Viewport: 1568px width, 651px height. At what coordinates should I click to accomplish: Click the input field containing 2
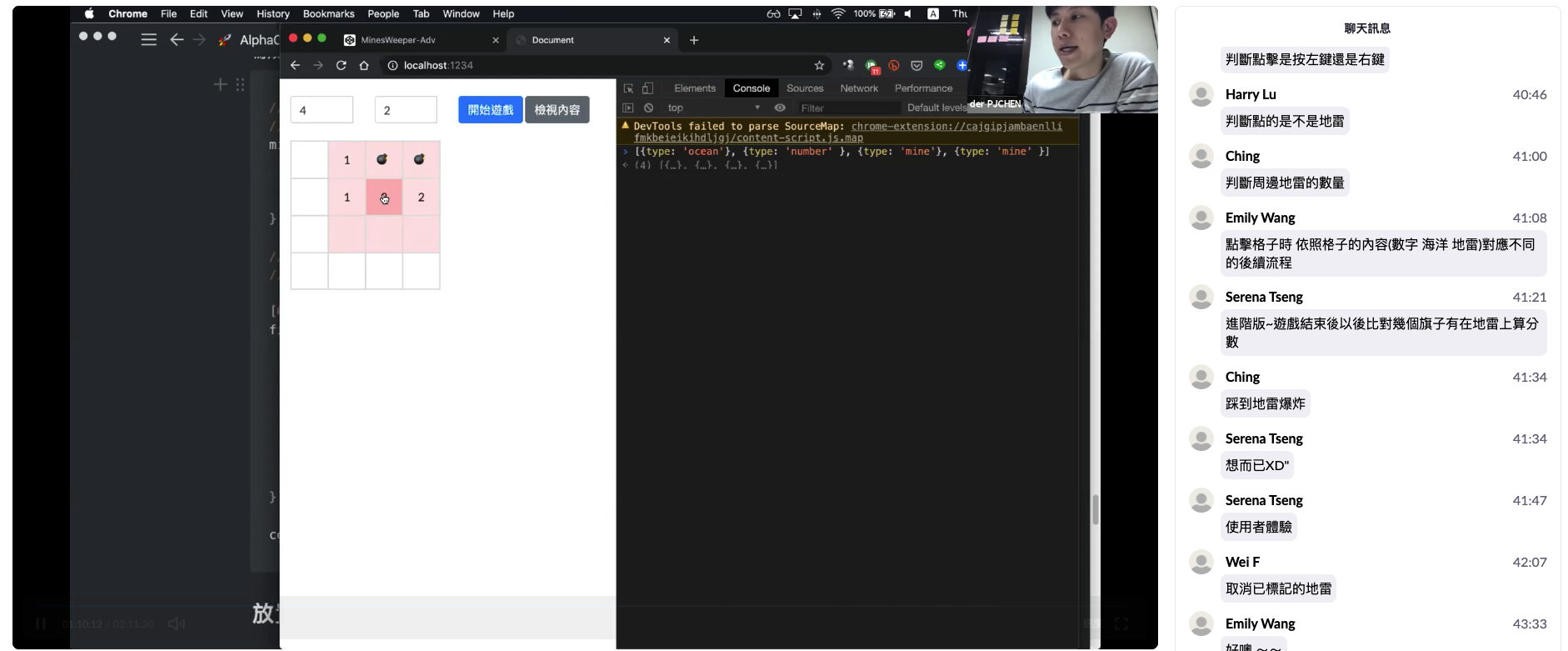click(x=406, y=110)
